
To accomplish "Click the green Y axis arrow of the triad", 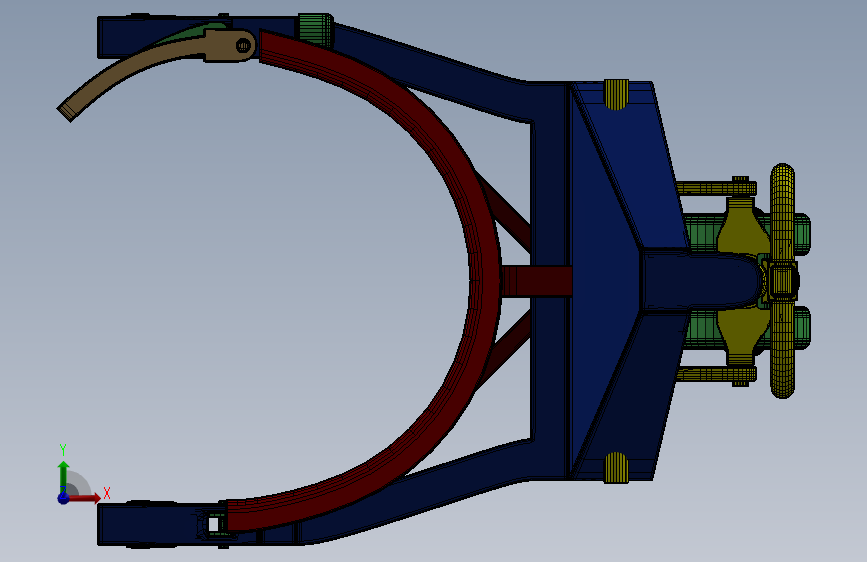I will click(64, 477).
